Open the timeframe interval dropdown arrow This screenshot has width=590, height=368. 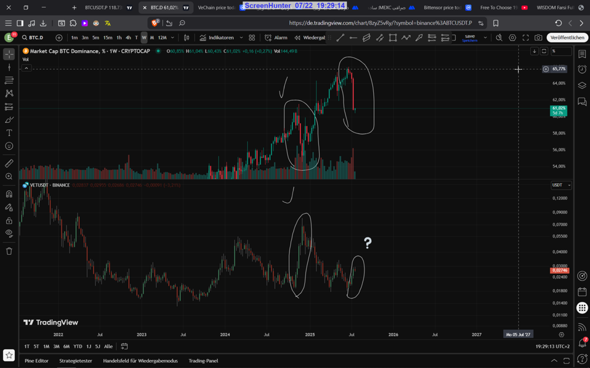point(173,38)
